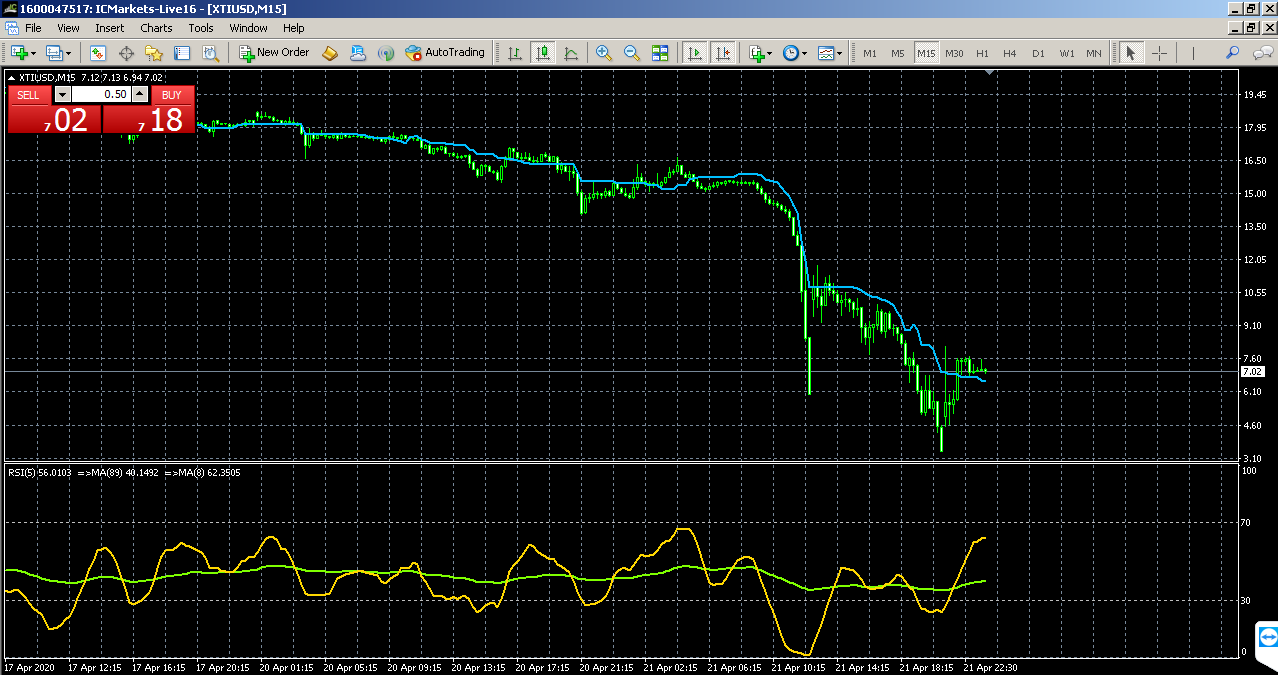Open the Tools menu
Image resolution: width=1278 pixels, height=675 pixels.
(201, 28)
